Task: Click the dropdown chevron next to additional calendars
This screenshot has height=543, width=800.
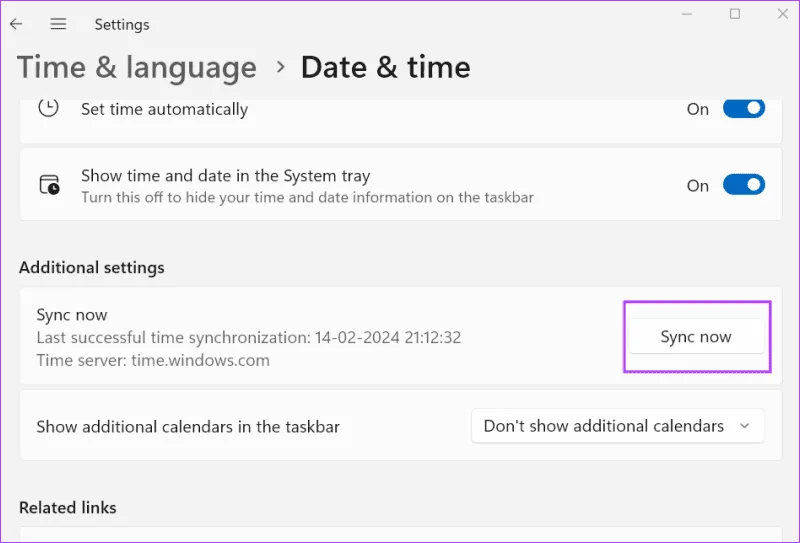Action: tap(744, 426)
